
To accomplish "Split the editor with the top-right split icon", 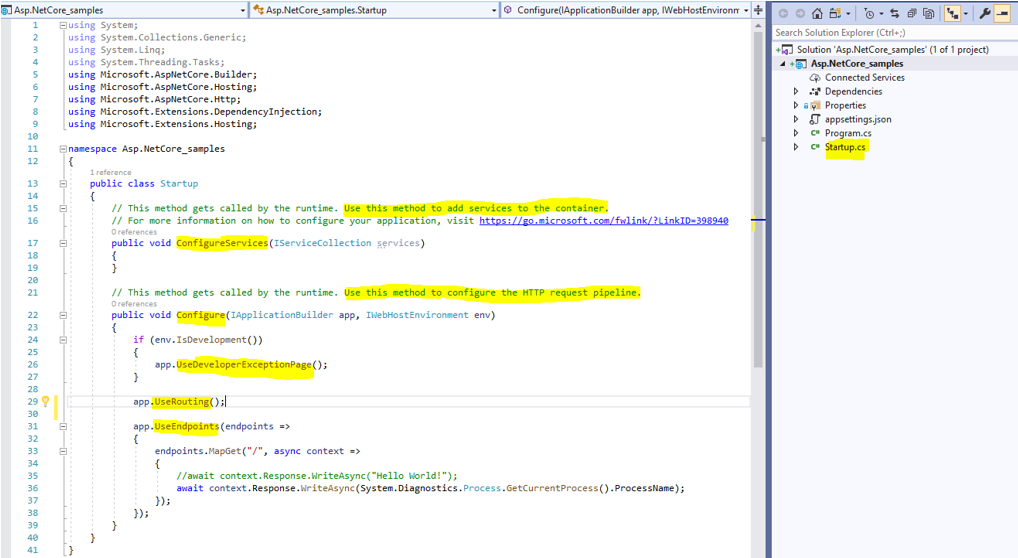I will pyautogui.click(x=758, y=10).
